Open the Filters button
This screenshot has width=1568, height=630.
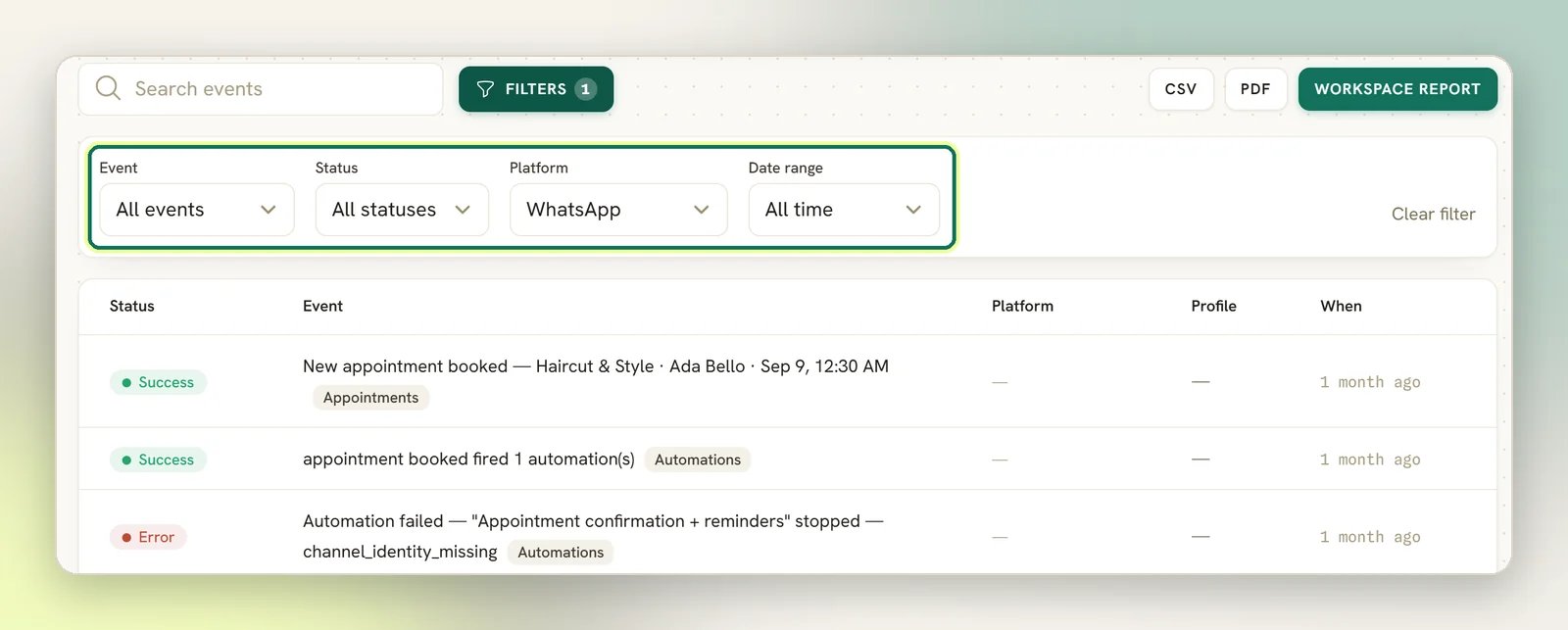pyautogui.click(x=536, y=89)
